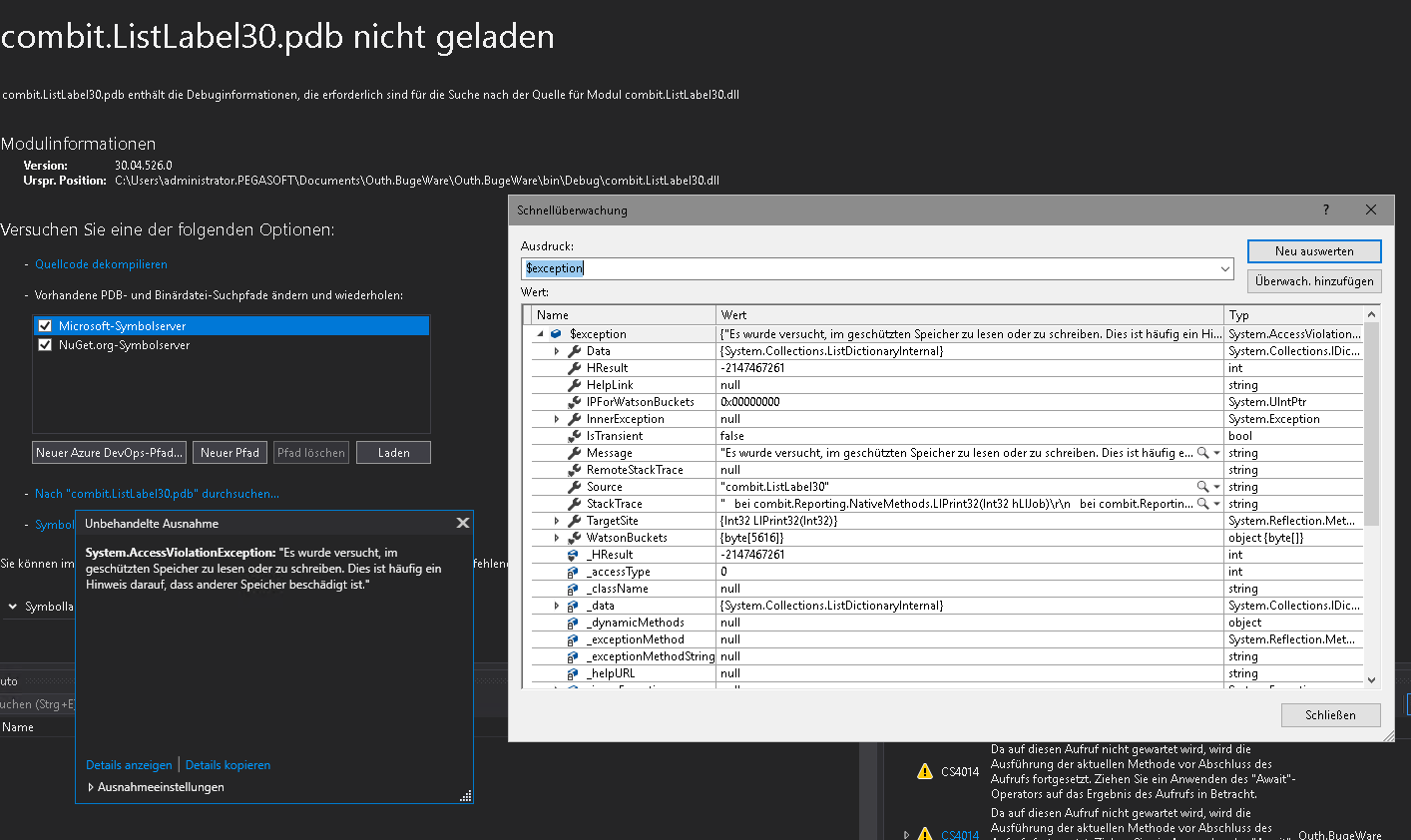Click the Ausdruck input field with $exception
Viewport: 1411px width, 840px height.
(x=869, y=268)
